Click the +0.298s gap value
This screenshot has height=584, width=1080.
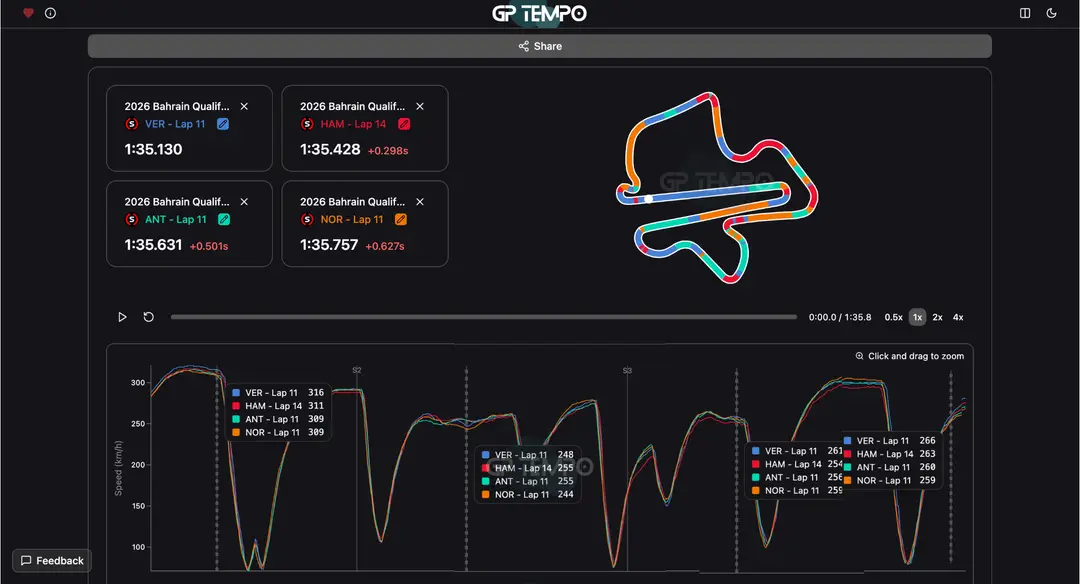(388, 151)
